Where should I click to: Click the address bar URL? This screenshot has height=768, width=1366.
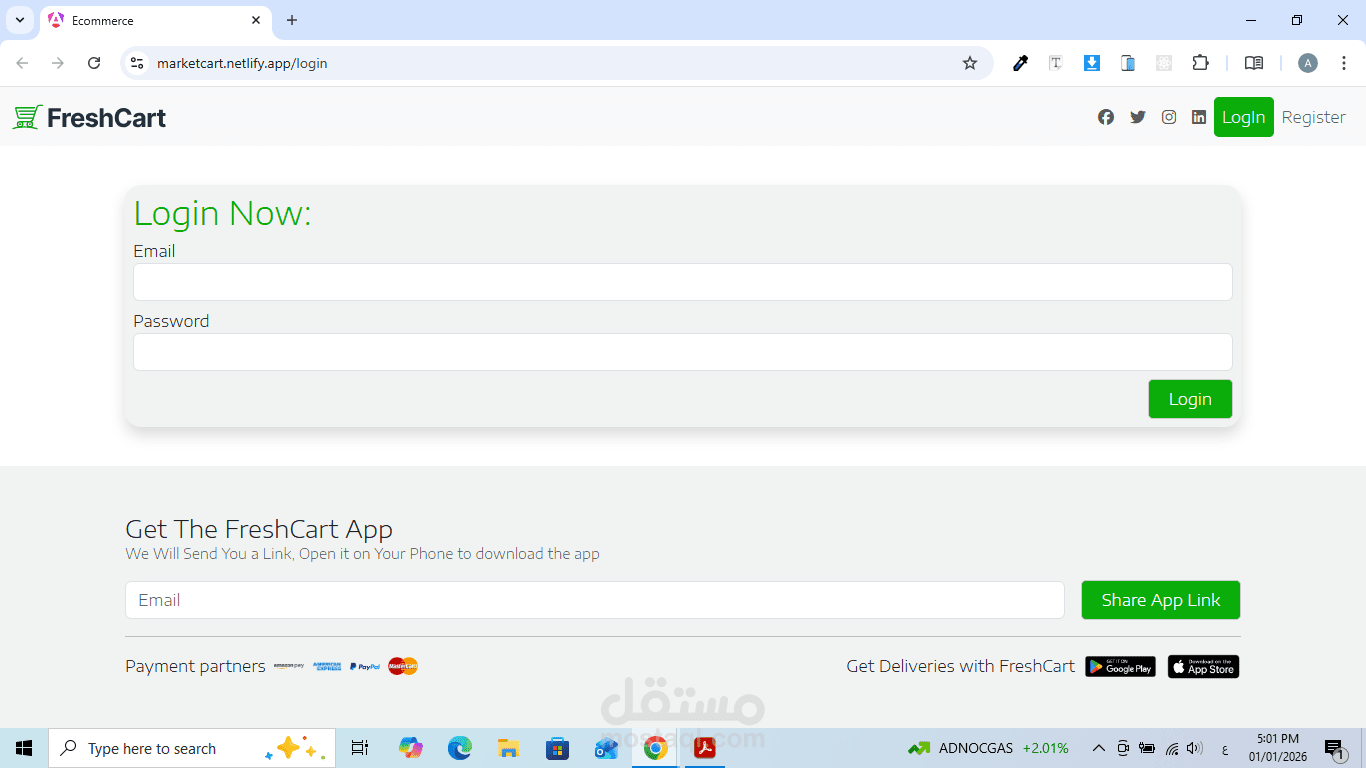pos(242,63)
